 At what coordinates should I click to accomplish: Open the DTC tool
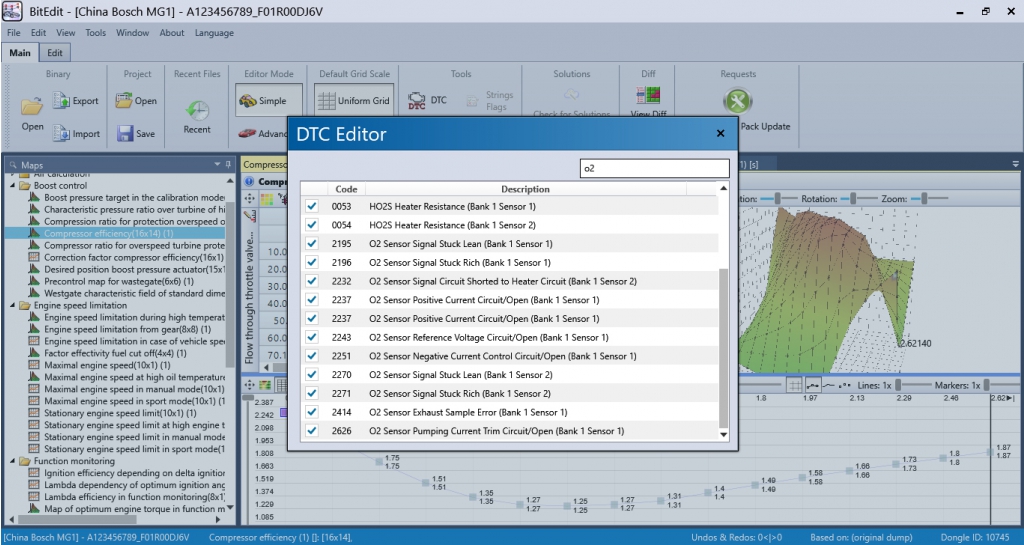pos(427,101)
